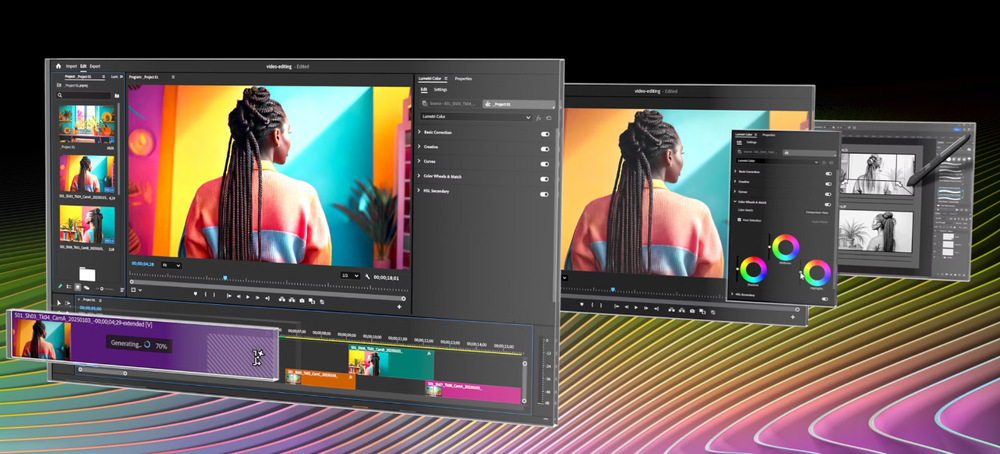Open the Export workspace tab
The height and width of the screenshot is (454, 1000).
[95, 66]
